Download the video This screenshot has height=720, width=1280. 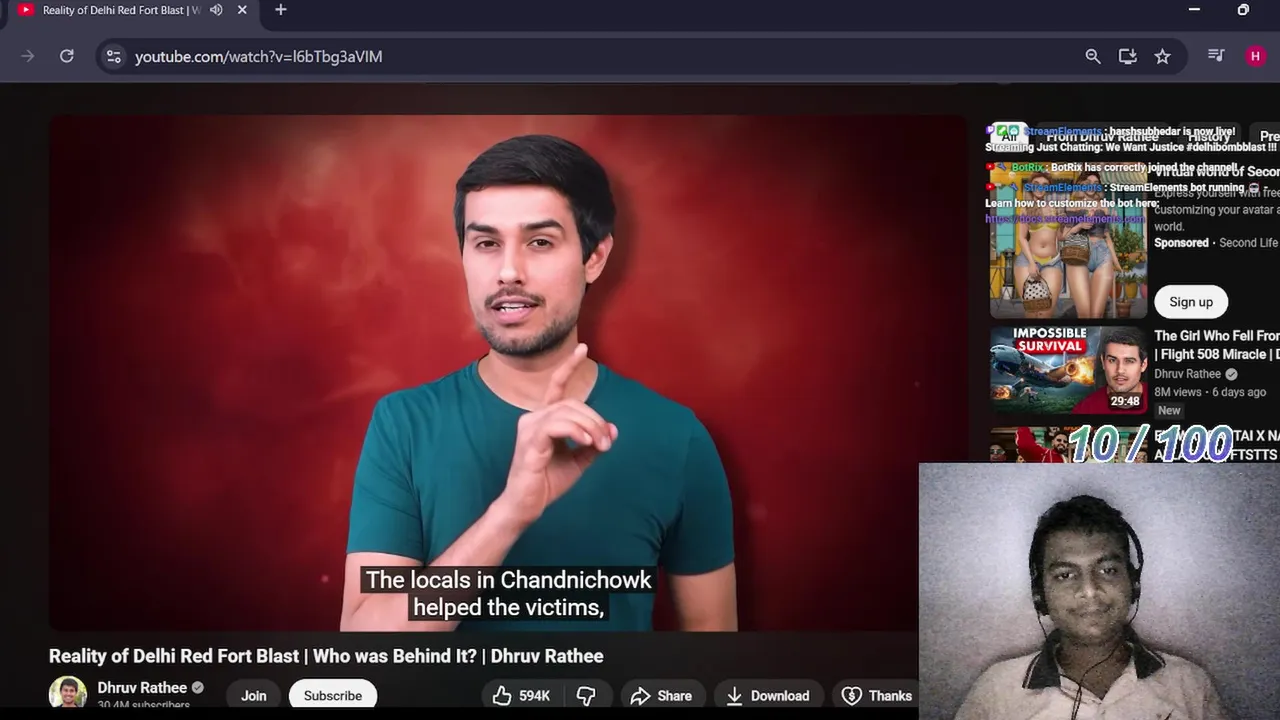coord(767,696)
